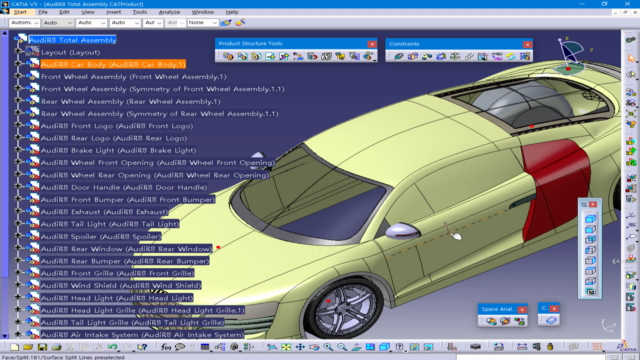Image resolution: width=640 pixels, height=360 pixels.
Task: Expand the AudiR8 Car Body tree node
Action: tap(18, 64)
